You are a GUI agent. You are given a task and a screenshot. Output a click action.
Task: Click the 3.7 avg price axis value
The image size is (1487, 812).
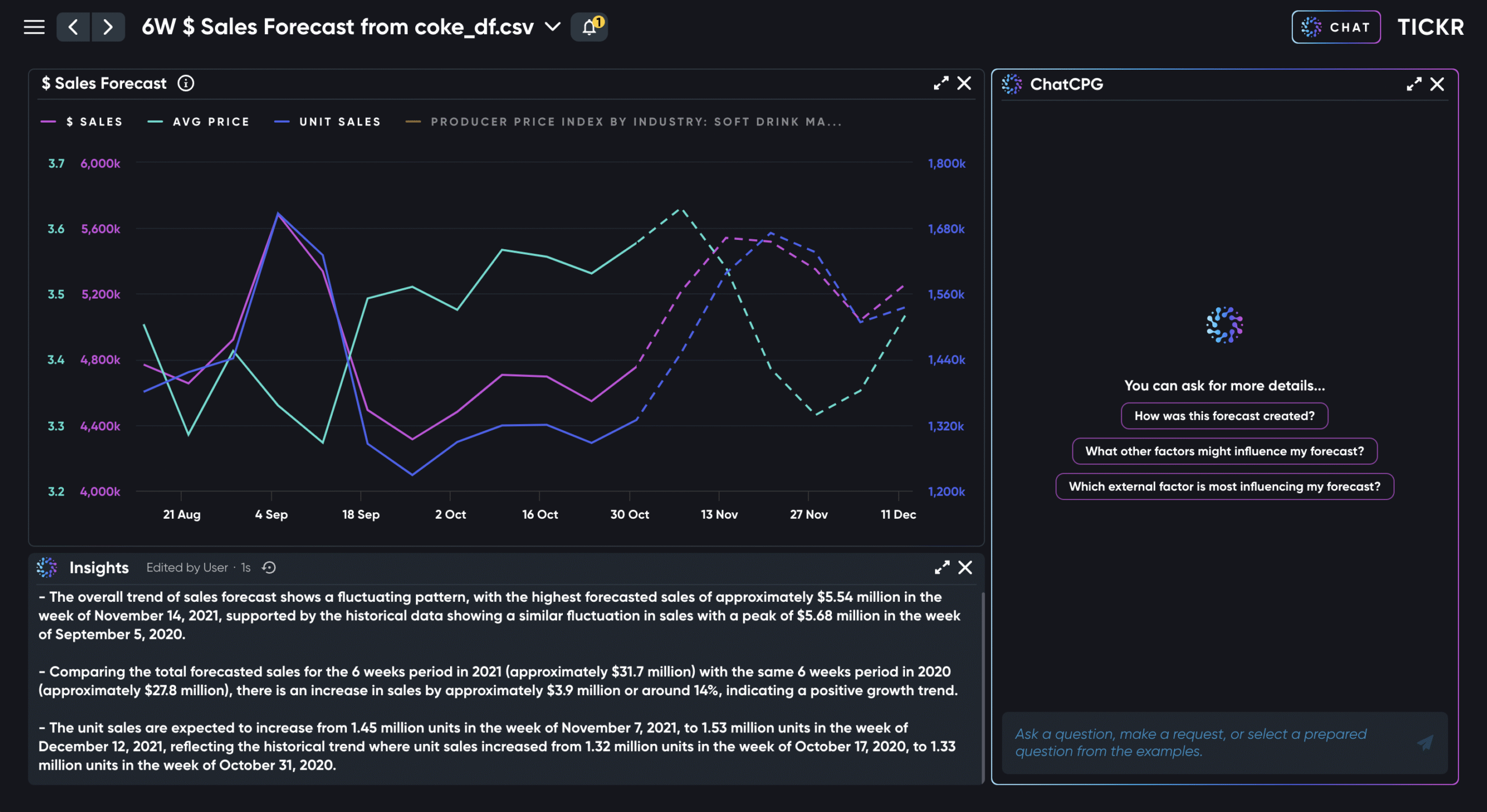click(x=56, y=164)
